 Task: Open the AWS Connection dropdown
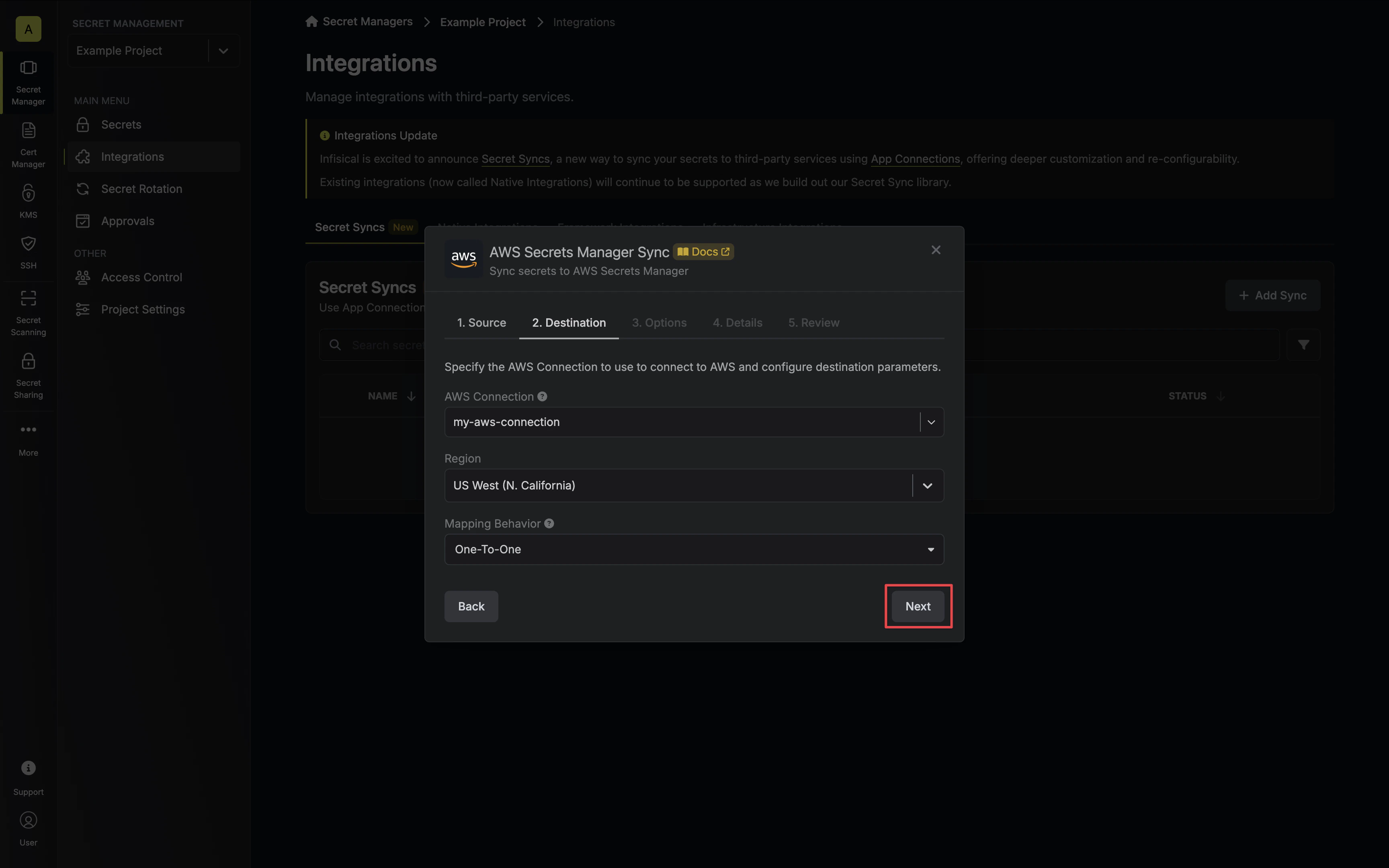click(694, 422)
